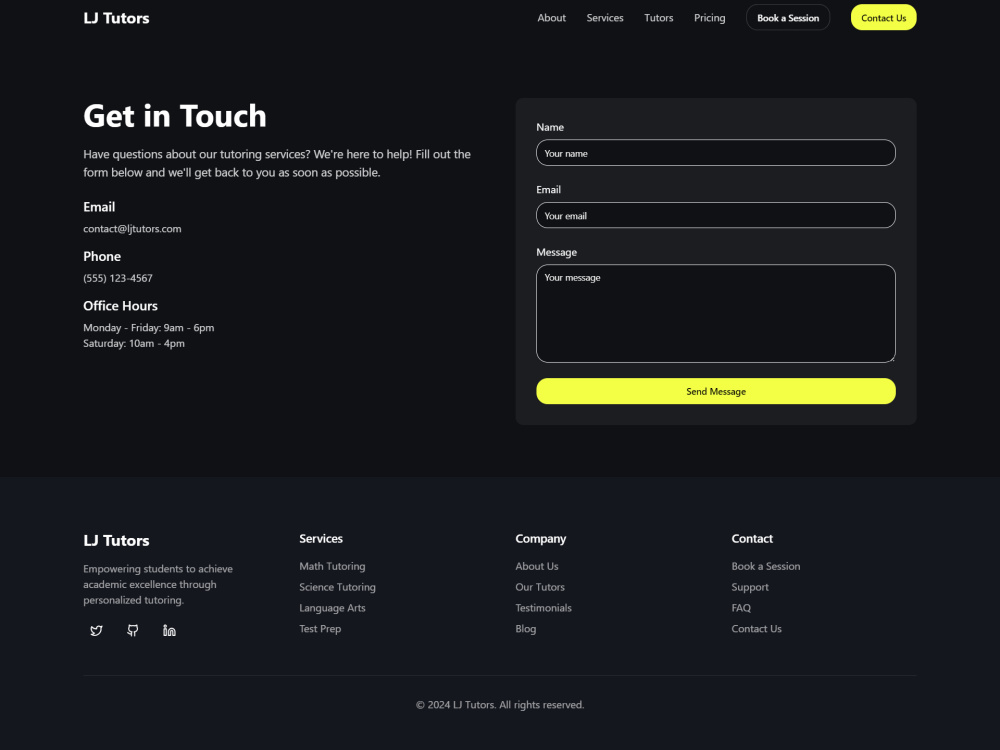Click the contact@ljtutors.com email address
The width and height of the screenshot is (1000, 750).
click(132, 229)
